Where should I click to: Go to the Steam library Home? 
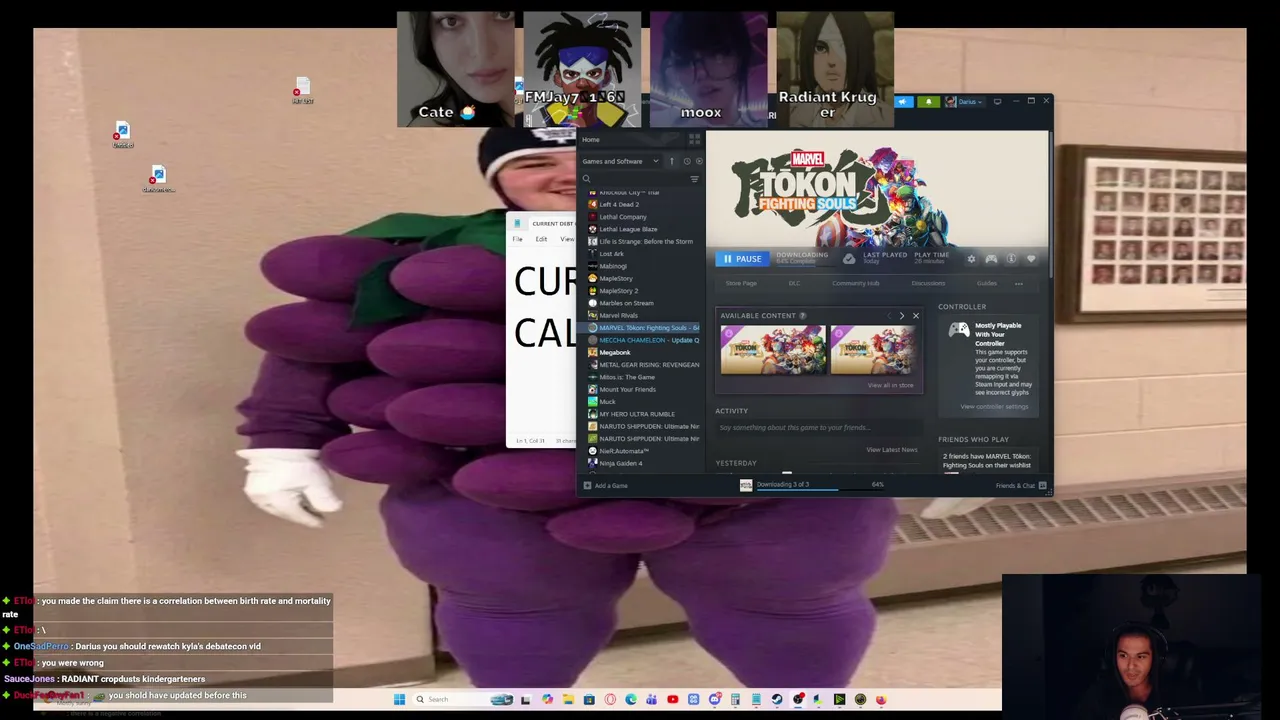tap(591, 140)
